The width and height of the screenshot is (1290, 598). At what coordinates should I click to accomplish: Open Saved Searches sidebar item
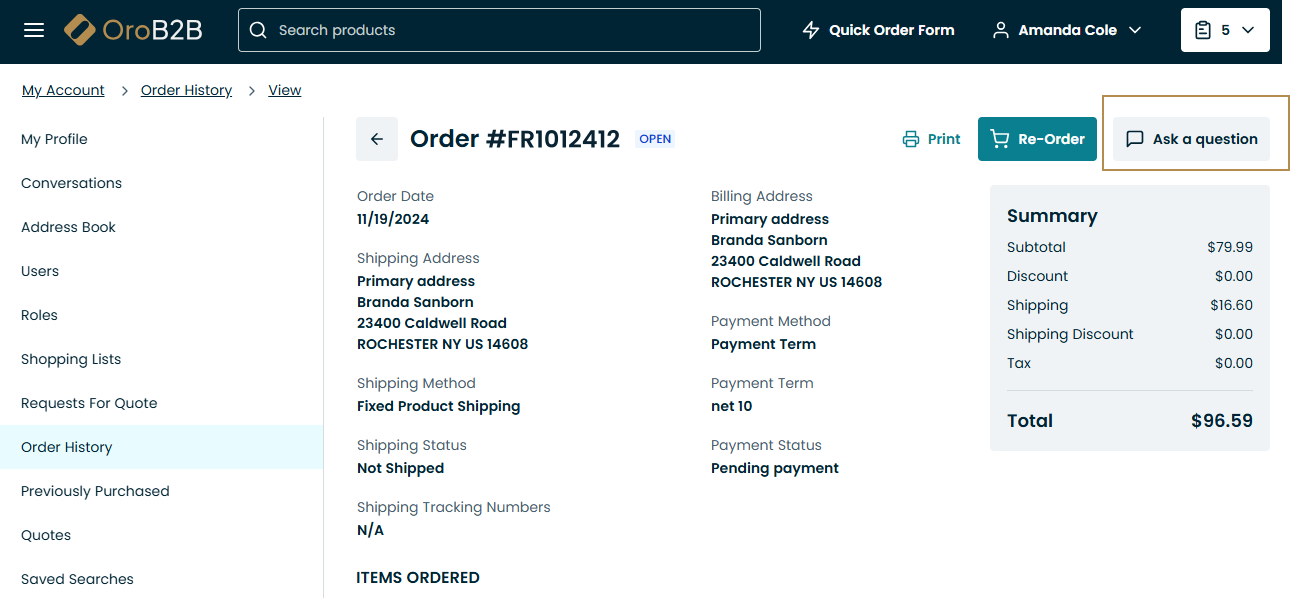77,579
